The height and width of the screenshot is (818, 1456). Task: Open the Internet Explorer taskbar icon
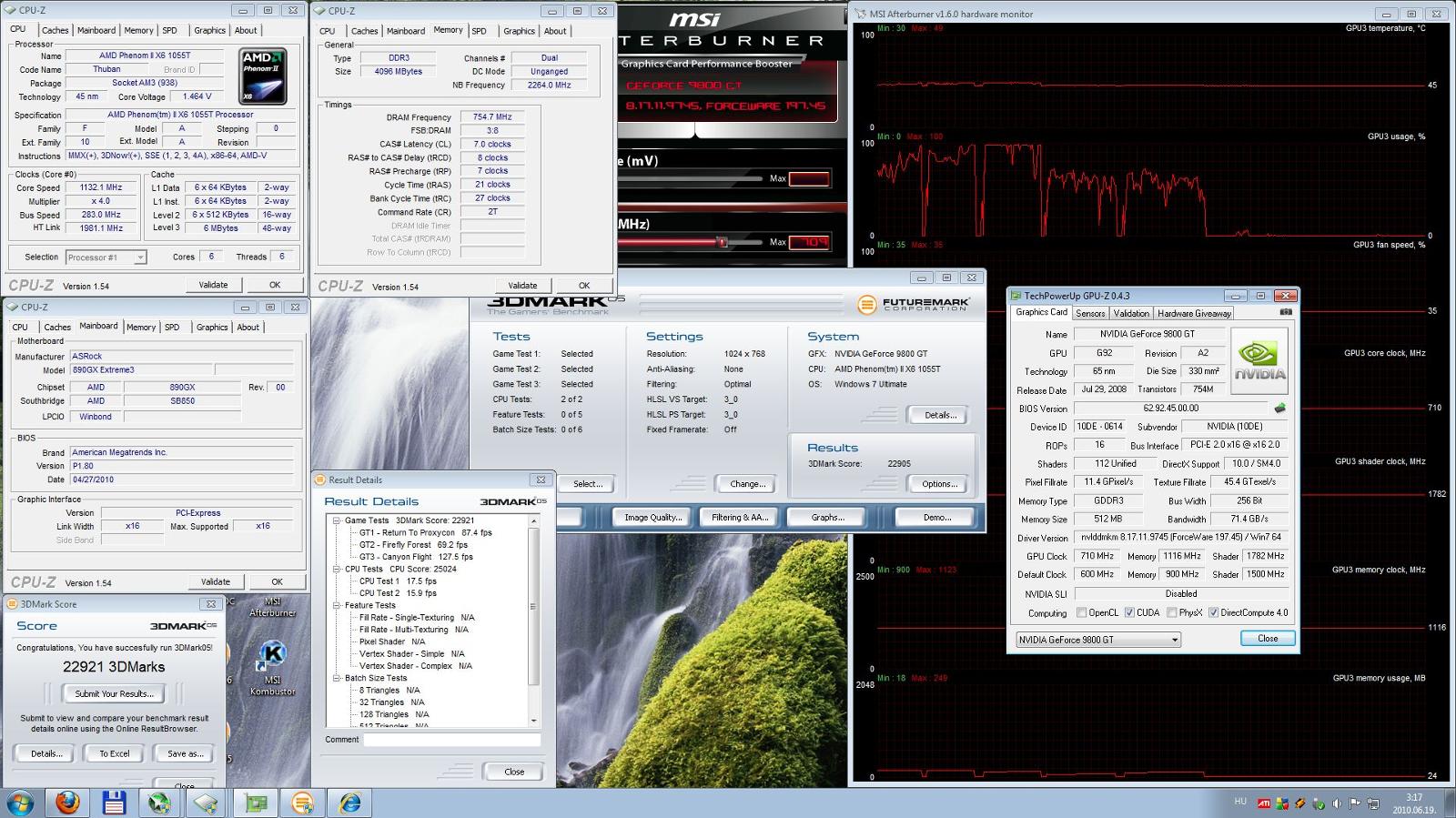350,803
